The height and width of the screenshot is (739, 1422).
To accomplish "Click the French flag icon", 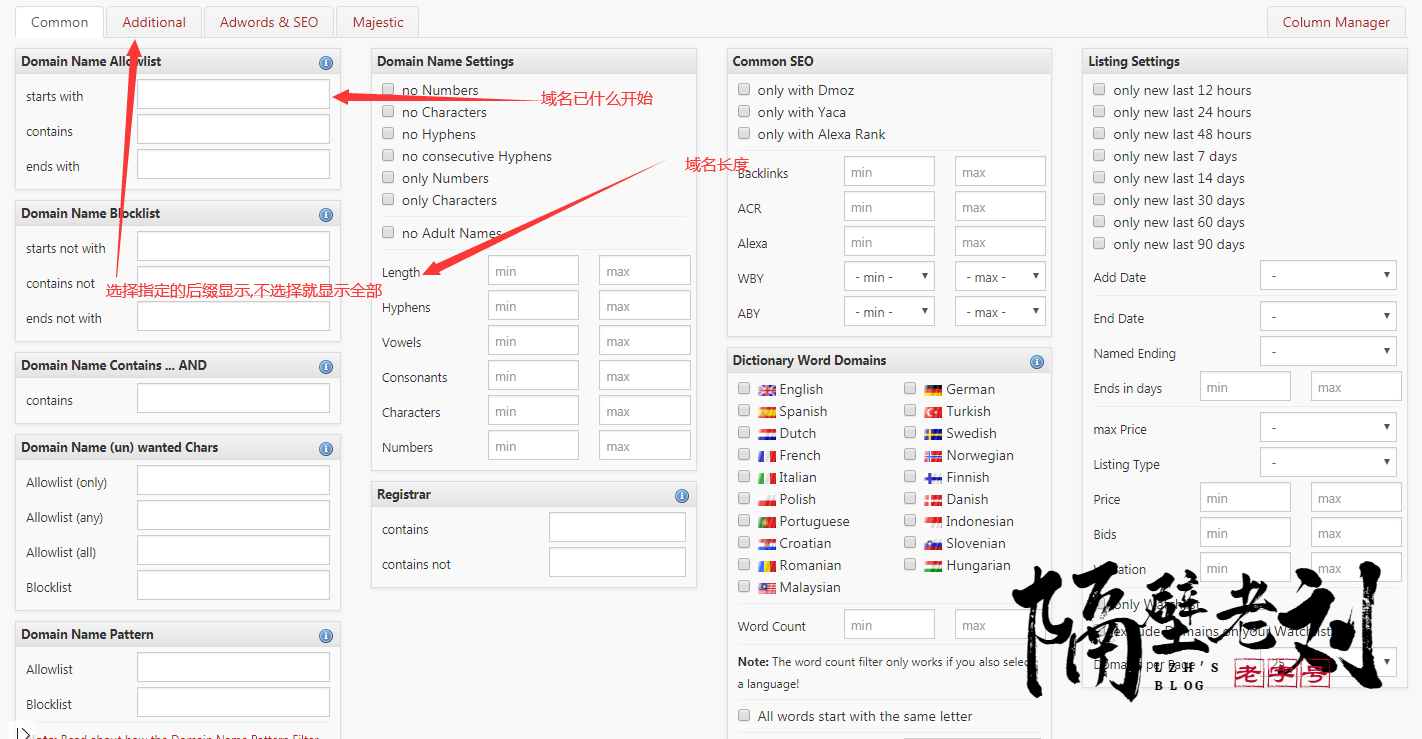I will click(767, 456).
